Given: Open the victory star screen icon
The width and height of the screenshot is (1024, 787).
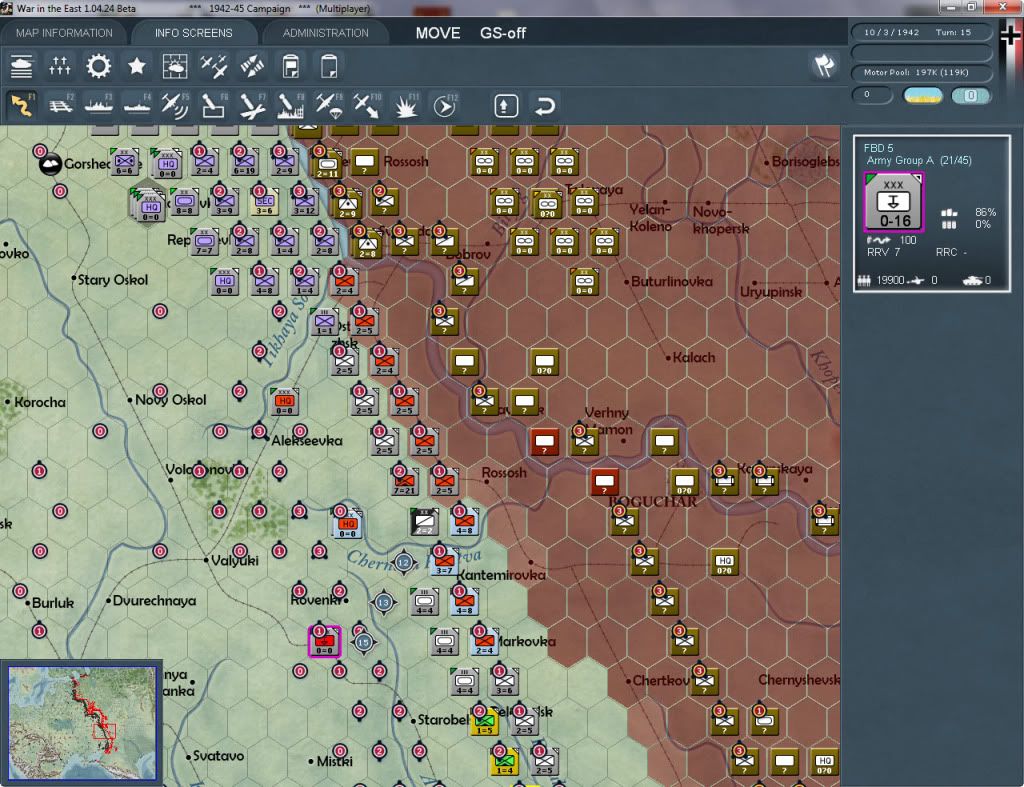Looking at the screenshot, I should (136, 66).
